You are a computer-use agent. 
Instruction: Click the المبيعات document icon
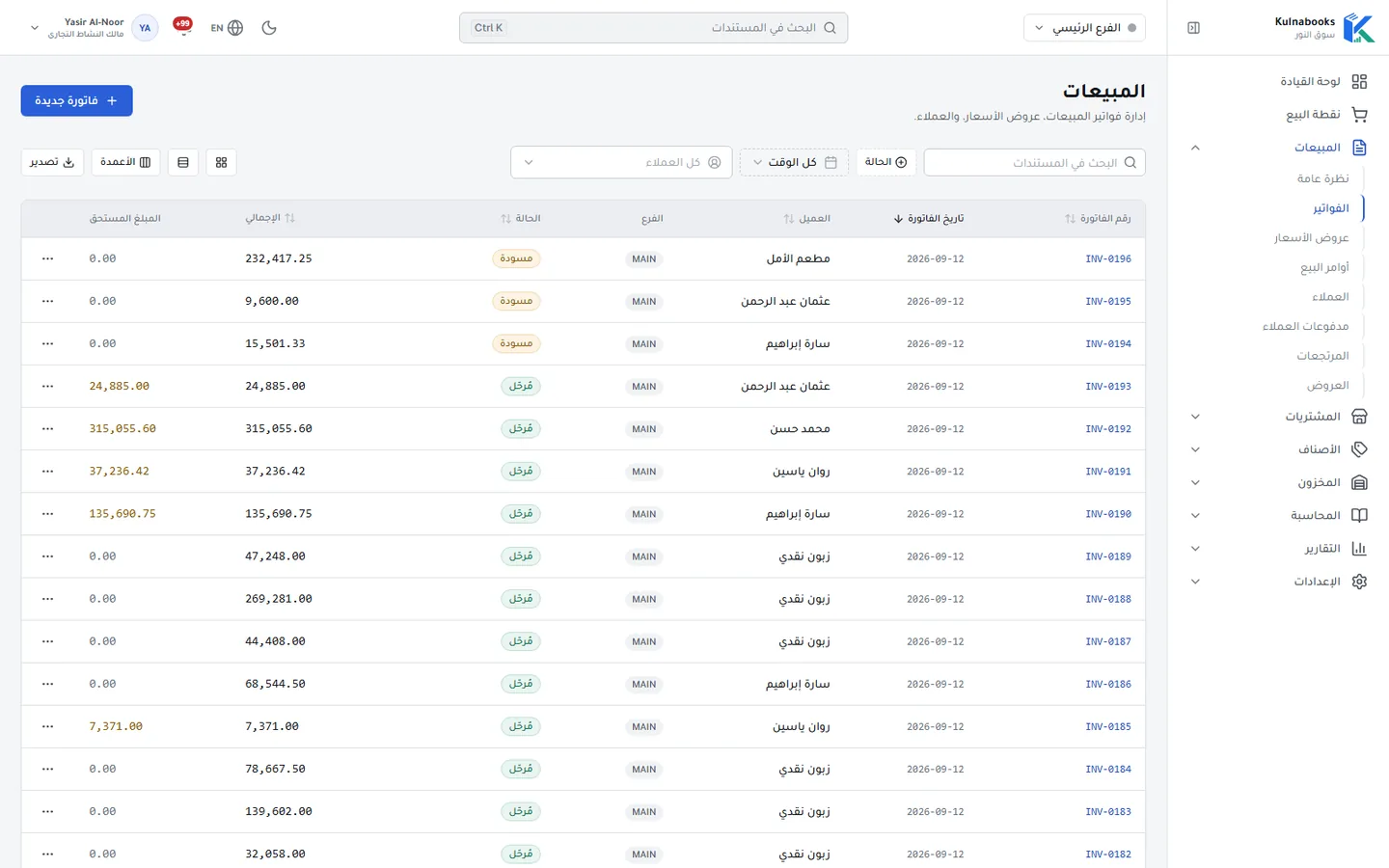tap(1359, 148)
